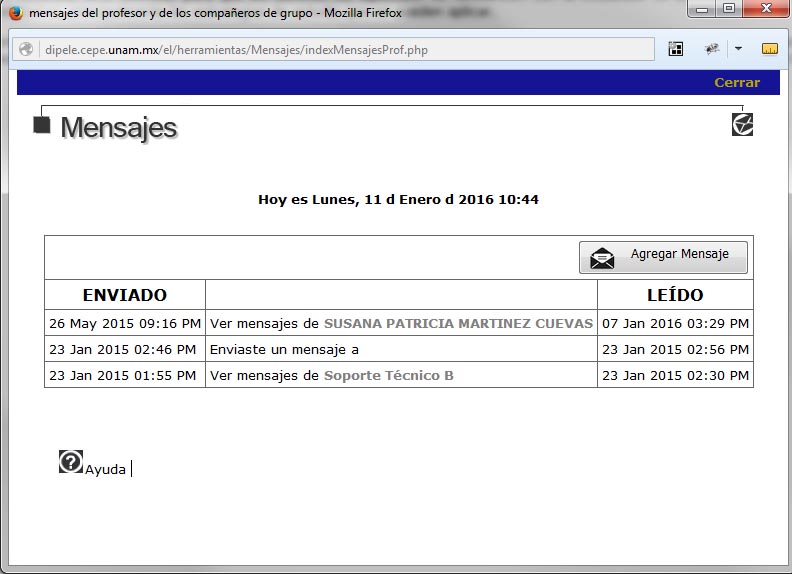This screenshot has height=574, width=792.
Task: Click the Firefox logo in the title bar
Action: pyautogui.click(x=15, y=13)
